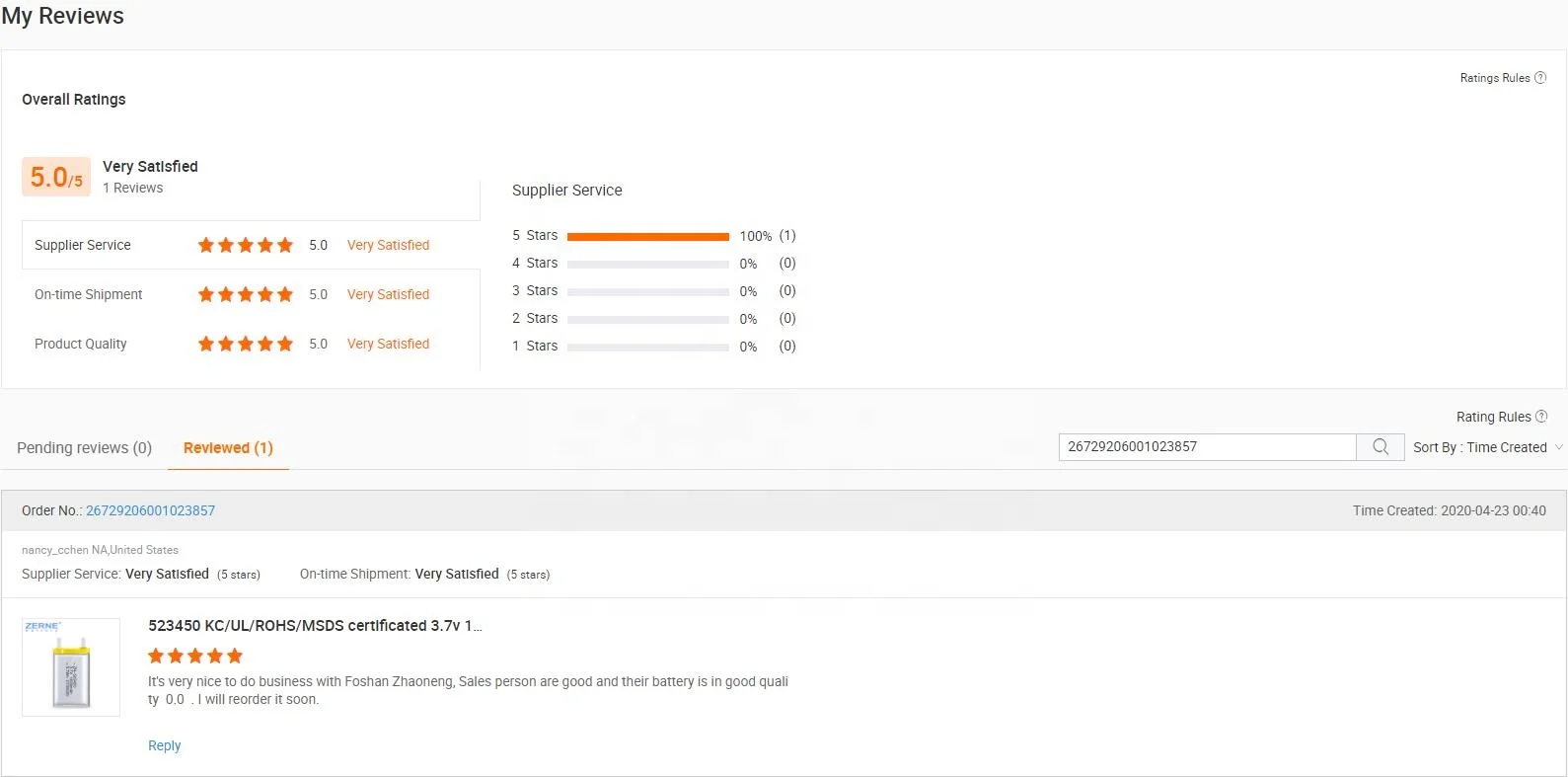Open the Ratings Rules help icon

coord(1540,78)
